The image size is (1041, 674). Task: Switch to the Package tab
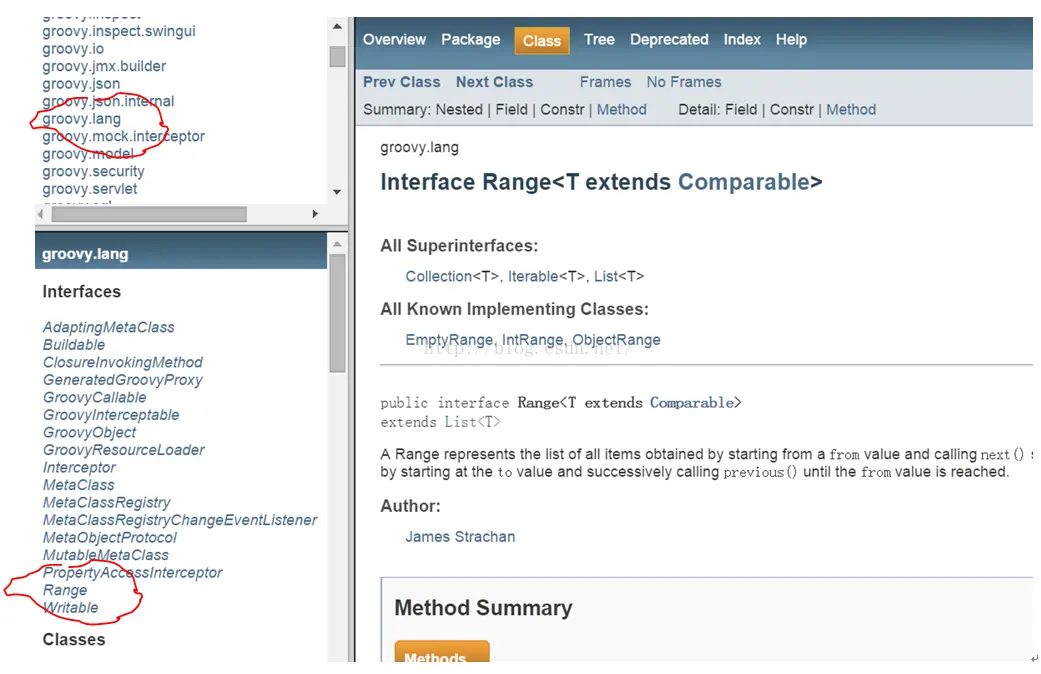point(470,40)
